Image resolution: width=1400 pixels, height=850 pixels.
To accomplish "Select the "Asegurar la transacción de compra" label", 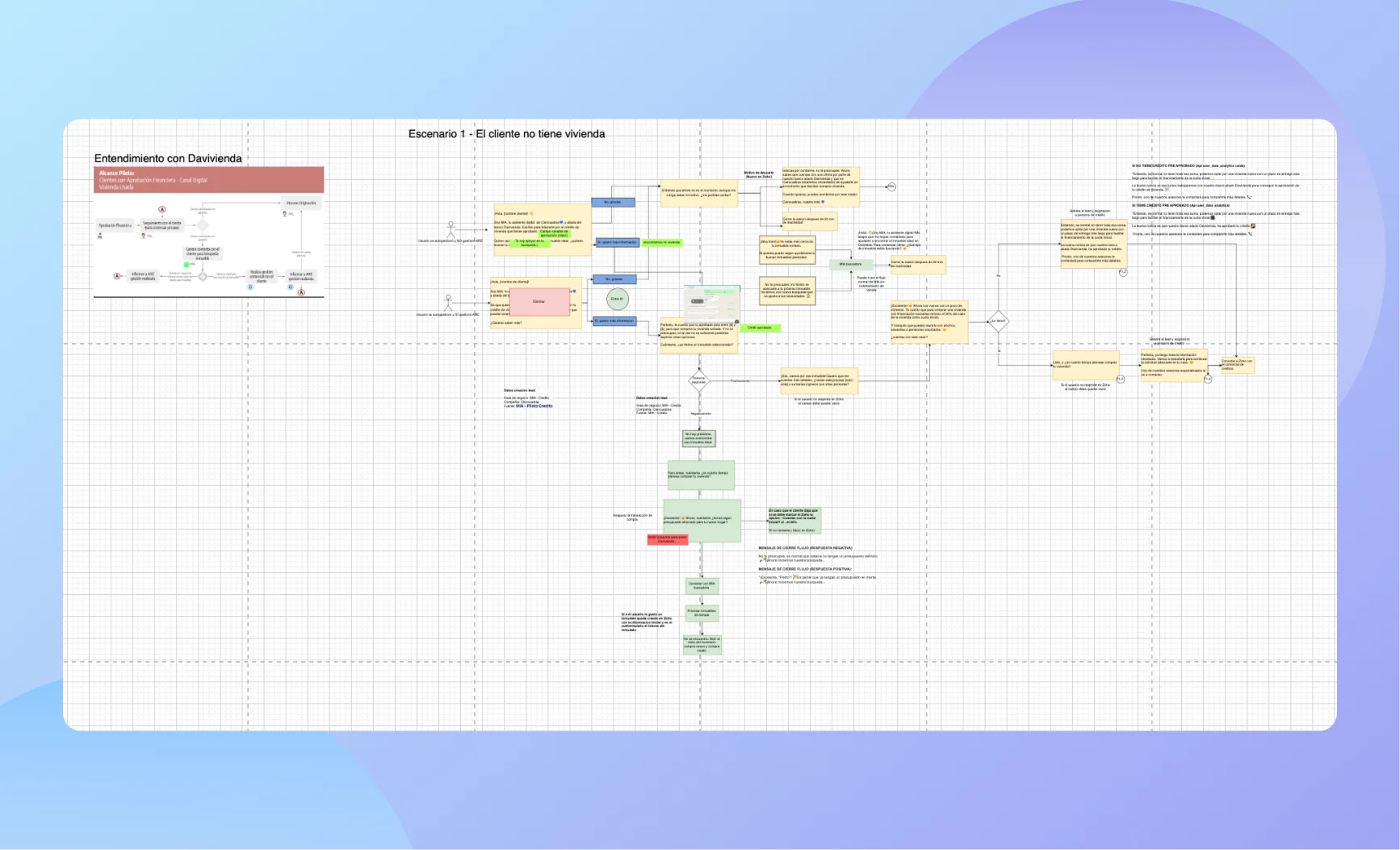I will [x=632, y=517].
